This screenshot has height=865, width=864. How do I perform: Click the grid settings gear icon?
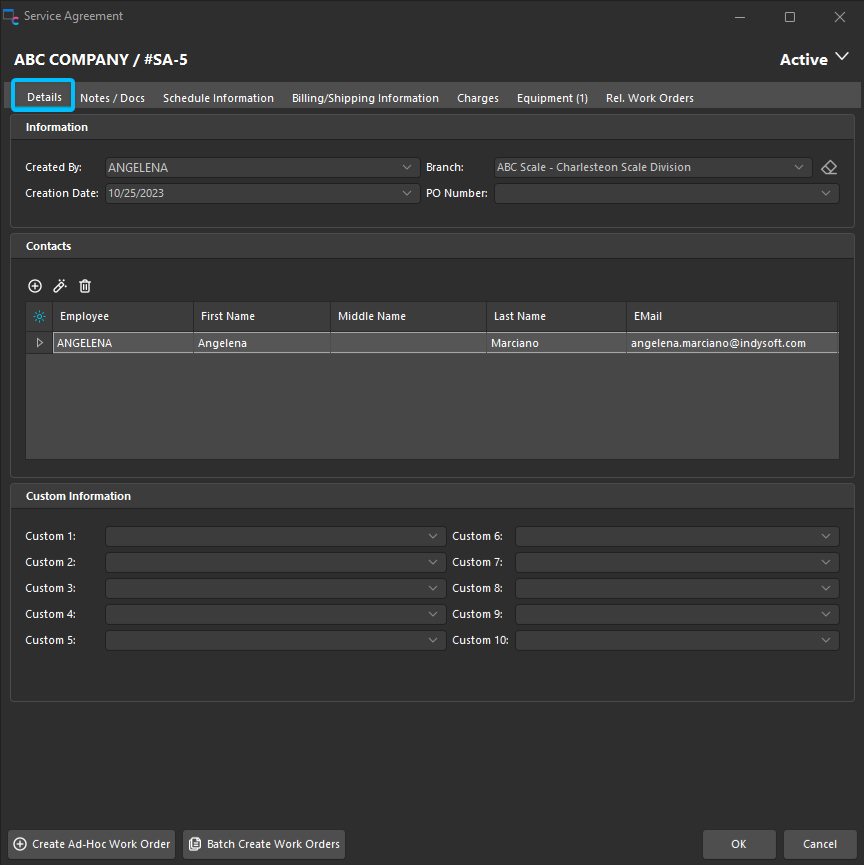[39, 316]
